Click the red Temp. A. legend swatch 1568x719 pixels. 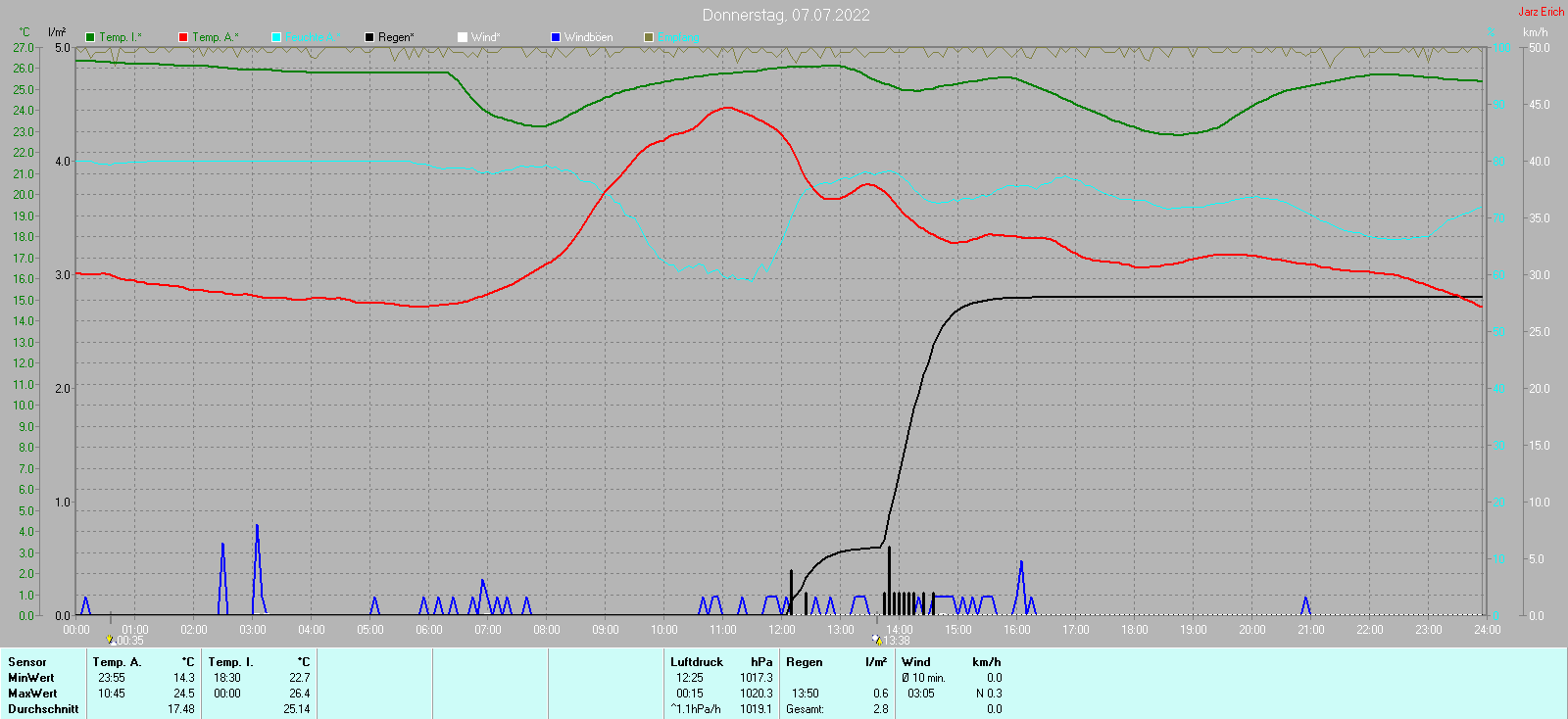183,37
